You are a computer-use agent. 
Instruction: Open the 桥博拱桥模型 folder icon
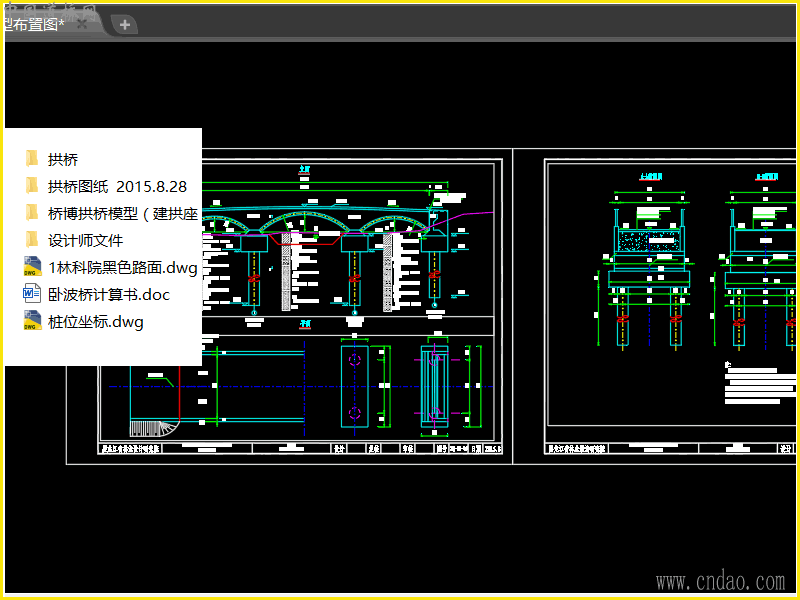click(32, 213)
